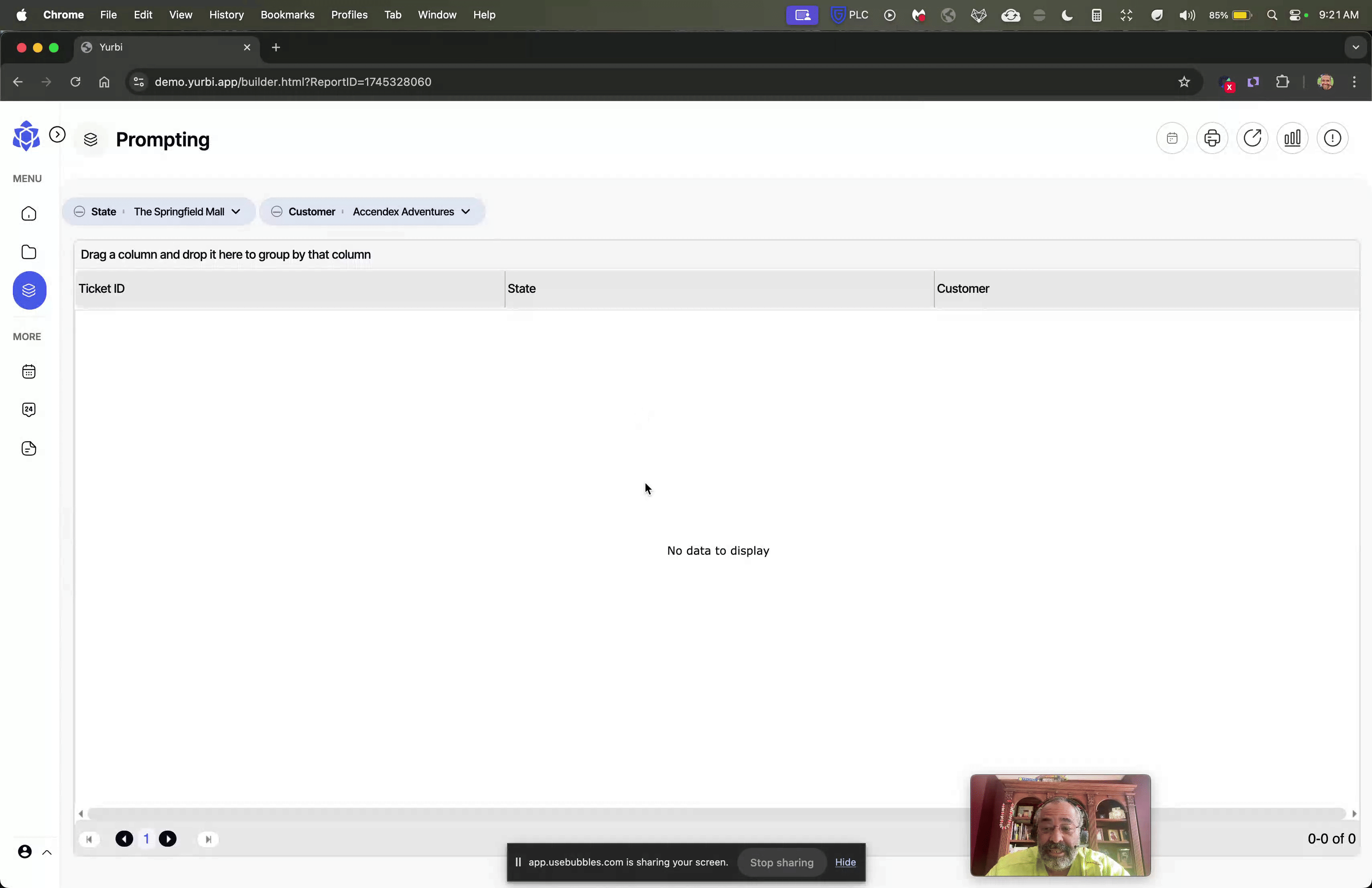Screen dimensions: 1372x888
Task: Open the calendar icon in the top toolbar
Action: point(1171,138)
